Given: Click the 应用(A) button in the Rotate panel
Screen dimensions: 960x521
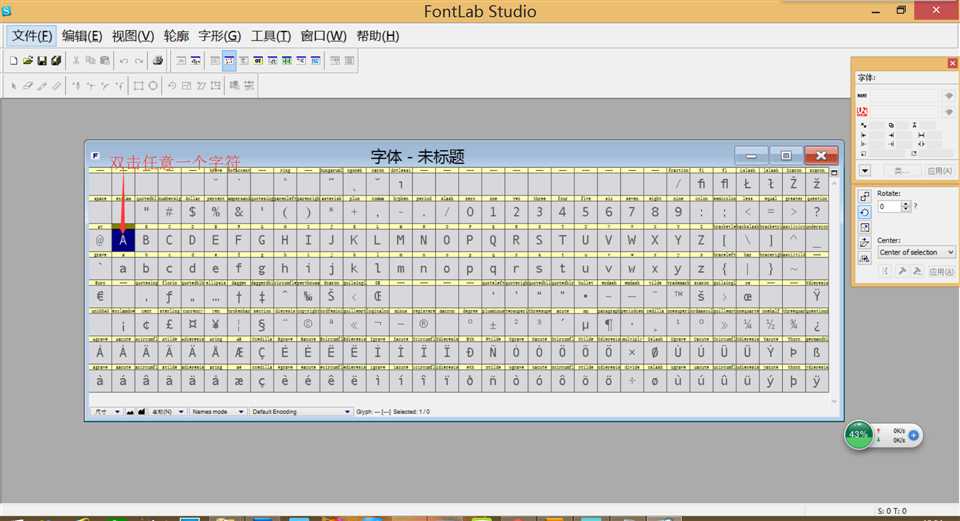Looking at the screenshot, I should pos(940,271).
